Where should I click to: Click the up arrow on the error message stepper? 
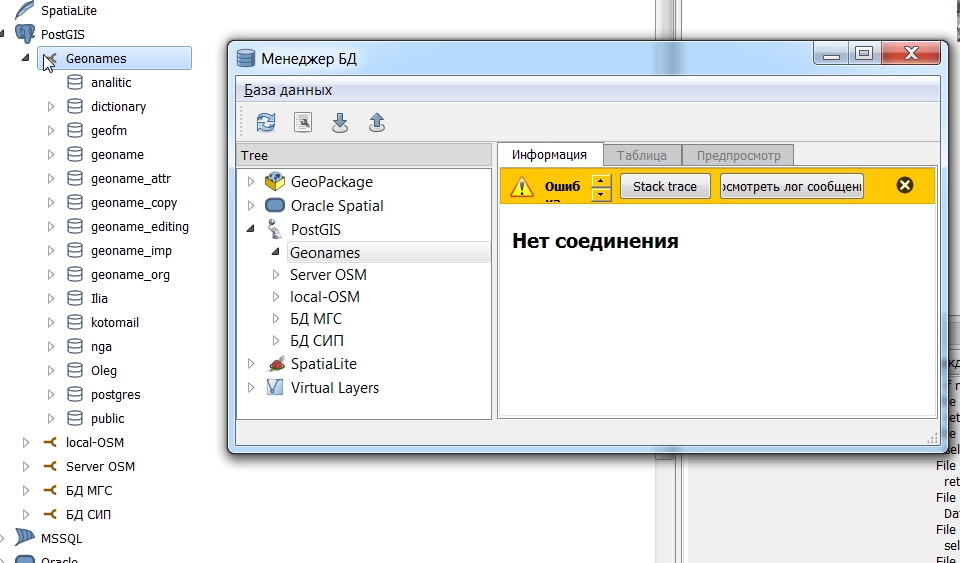pyautogui.click(x=601, y=181)
